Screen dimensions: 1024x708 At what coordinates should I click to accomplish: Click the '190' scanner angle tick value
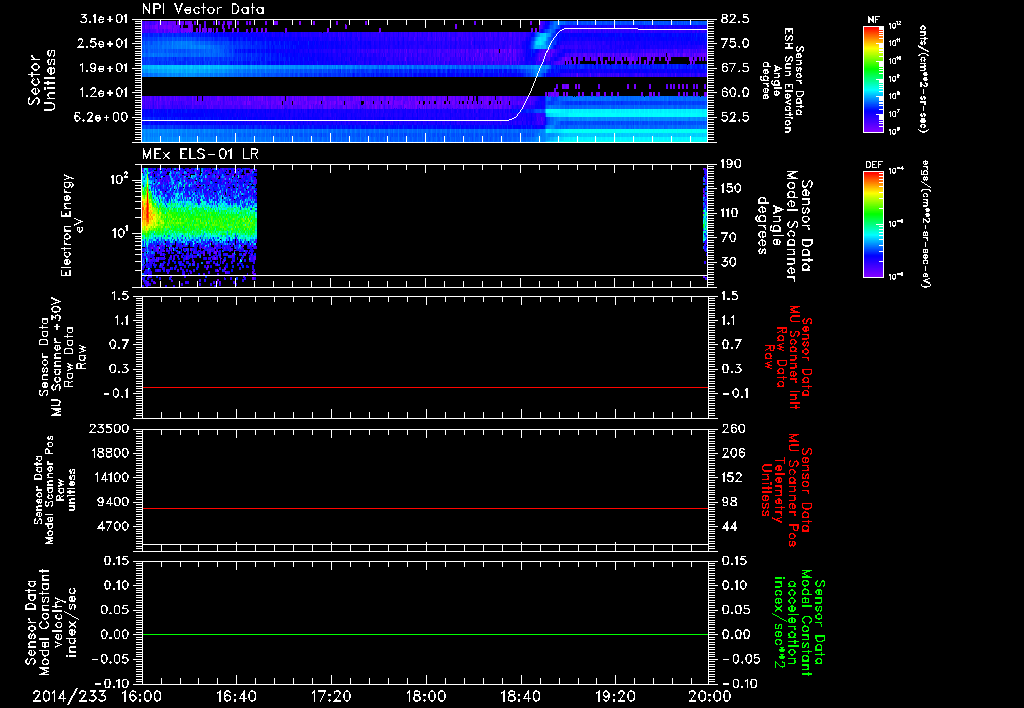click(x=731, y=164)
